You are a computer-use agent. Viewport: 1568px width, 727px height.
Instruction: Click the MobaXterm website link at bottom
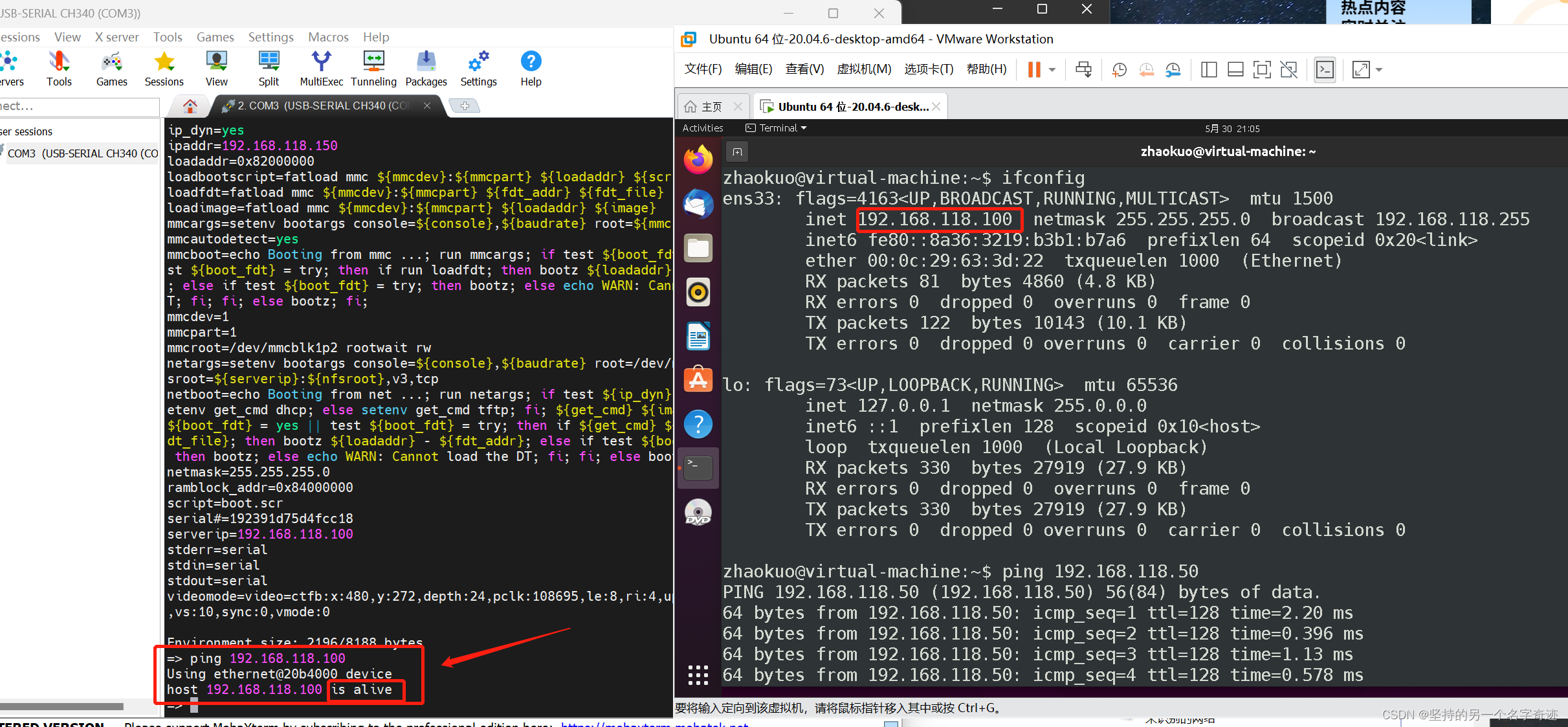654,724
